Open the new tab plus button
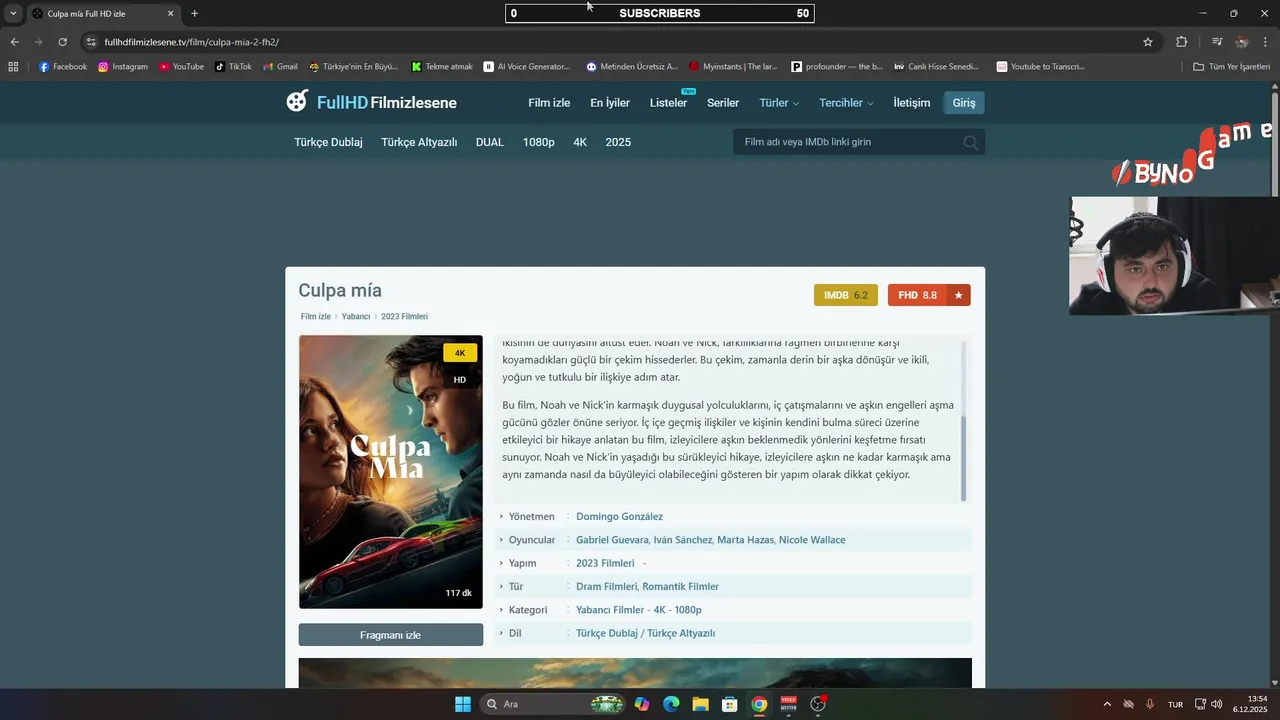The image size is (1280, 720). (x=194, y=14)
